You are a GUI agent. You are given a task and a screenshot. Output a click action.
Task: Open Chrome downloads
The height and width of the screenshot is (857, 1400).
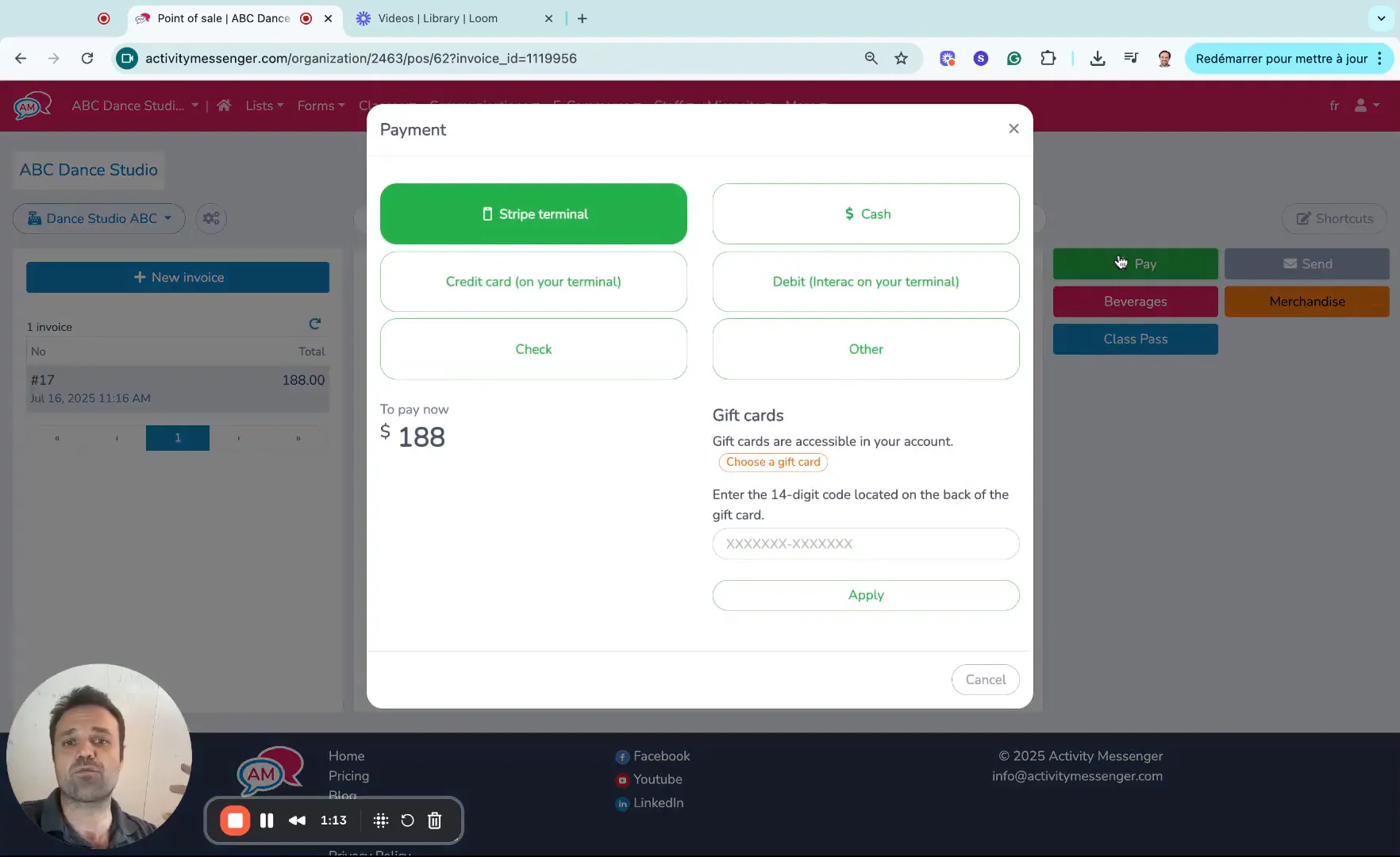1098,58
